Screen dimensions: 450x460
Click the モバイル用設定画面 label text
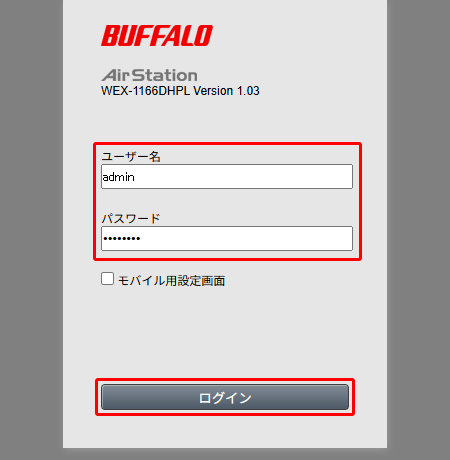(171, 281)
